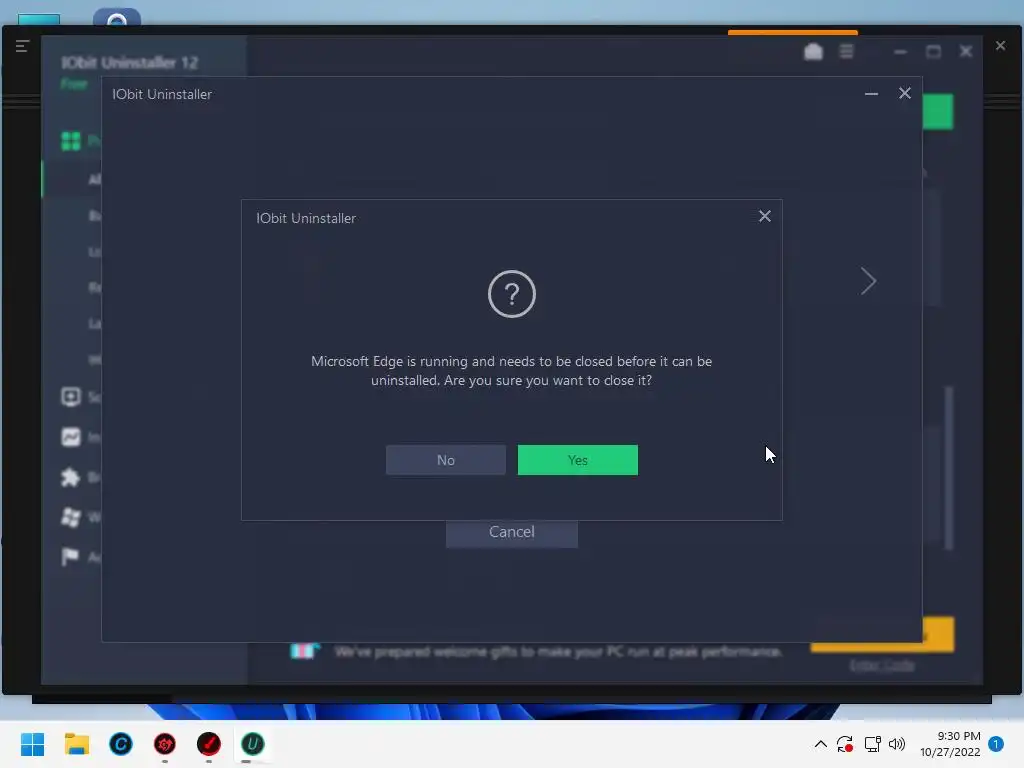Click the scrollbar in the IObit Uninstaller main window
This screenshot has width=1024, height=768.
click(x=949, y=468)
